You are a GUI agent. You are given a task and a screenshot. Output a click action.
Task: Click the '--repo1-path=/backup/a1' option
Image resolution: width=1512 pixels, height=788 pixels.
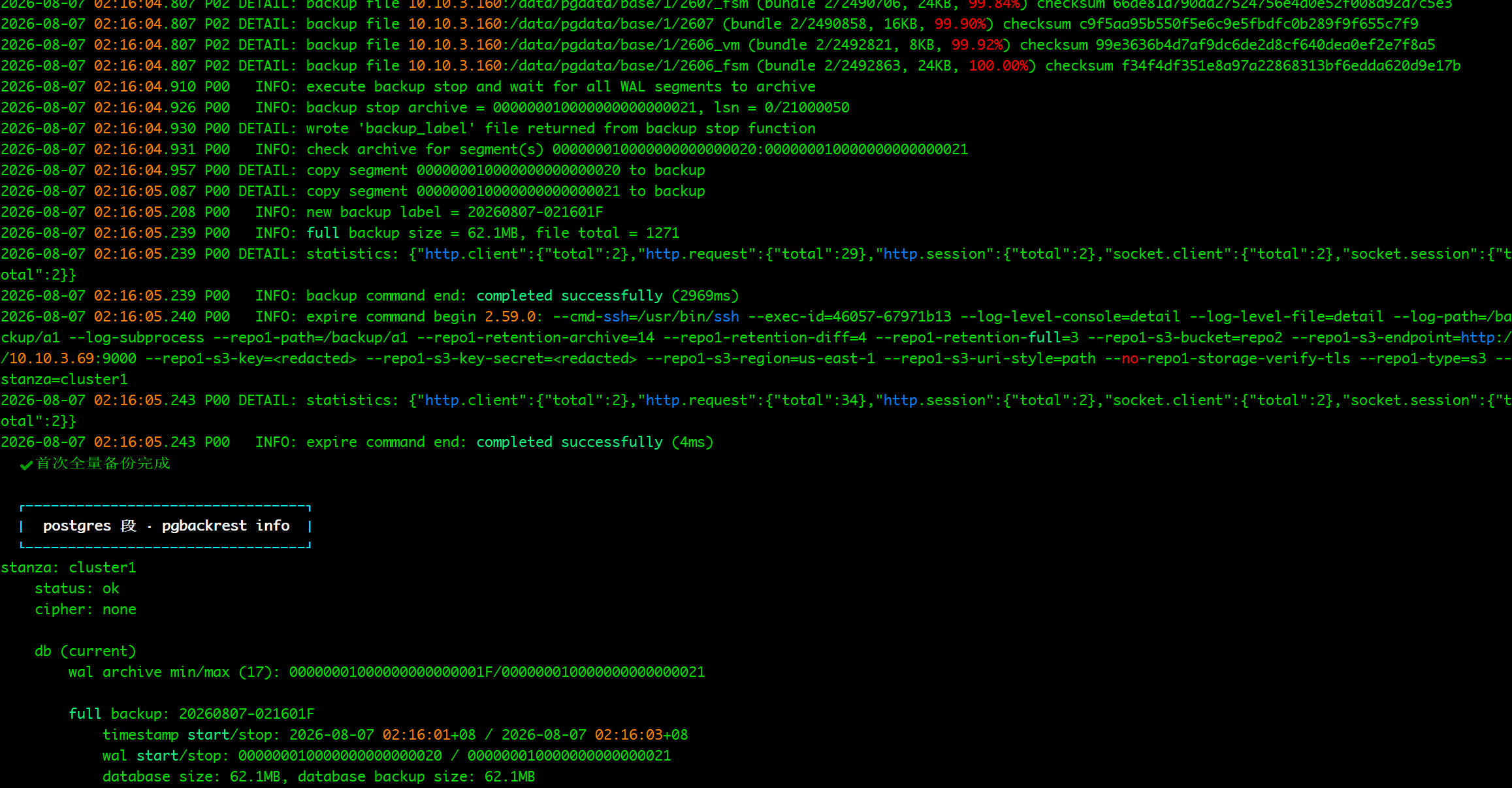point(311,338)
